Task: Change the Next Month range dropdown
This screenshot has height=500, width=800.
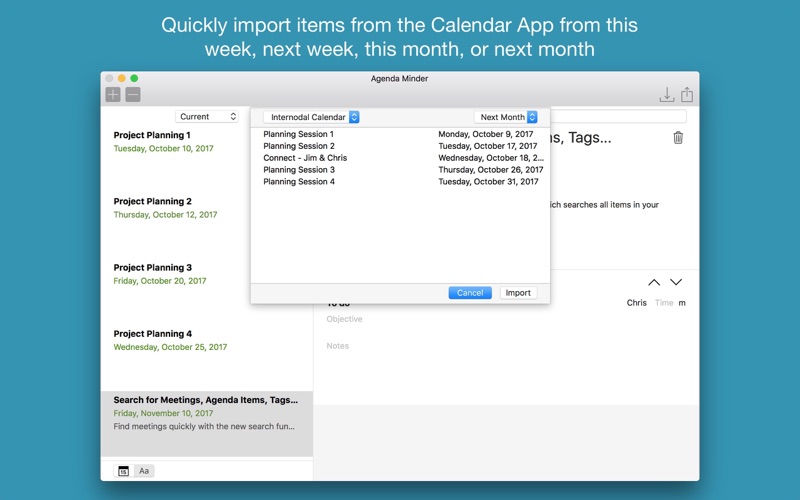Action: tap(506, 117)
